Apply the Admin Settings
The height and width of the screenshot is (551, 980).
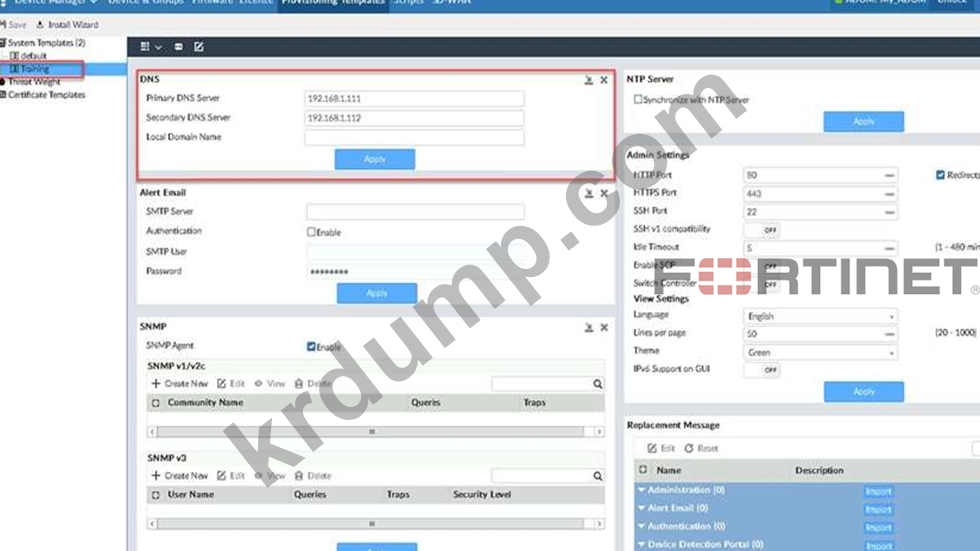864,392
